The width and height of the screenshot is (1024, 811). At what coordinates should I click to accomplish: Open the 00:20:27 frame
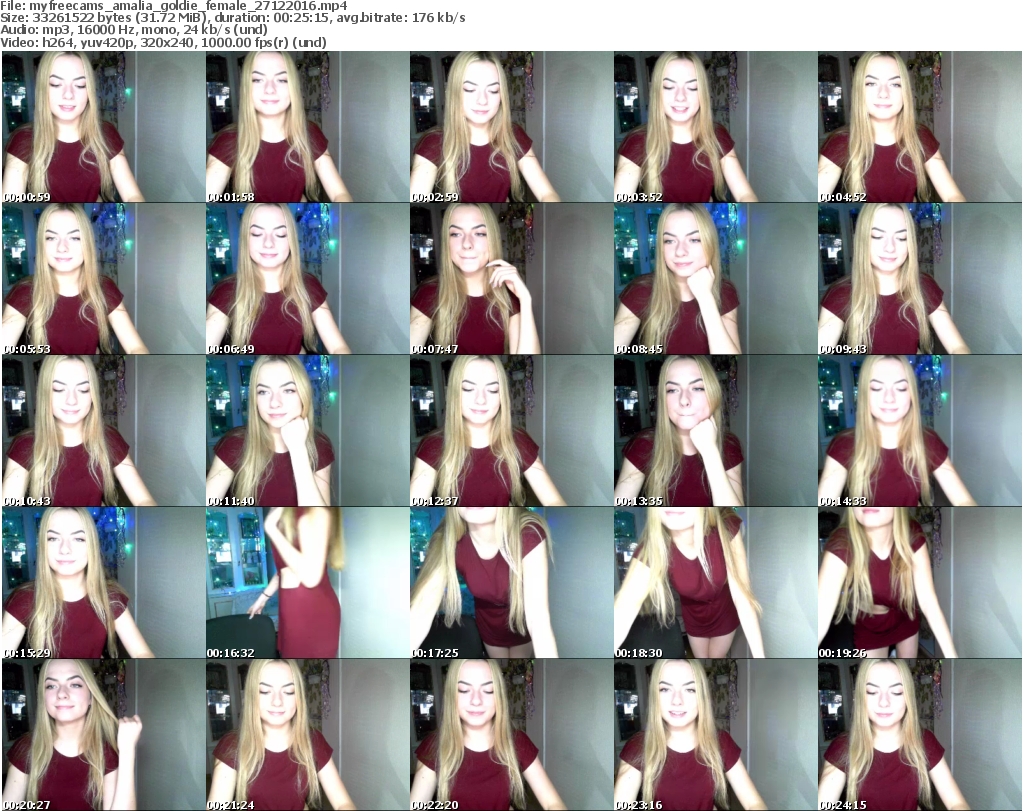[x=103, y=735]
